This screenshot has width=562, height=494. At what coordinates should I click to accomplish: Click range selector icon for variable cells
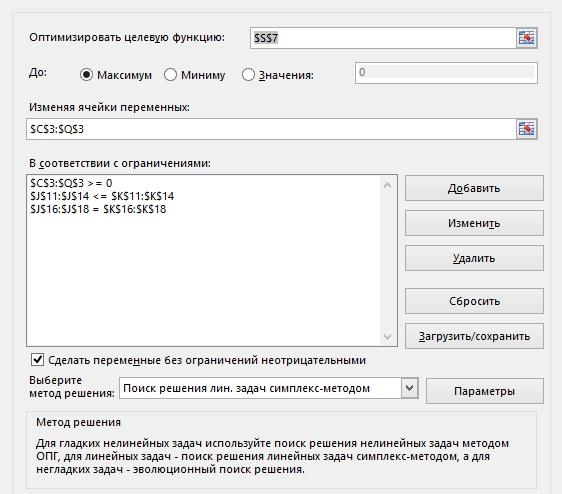coord(527,129)
